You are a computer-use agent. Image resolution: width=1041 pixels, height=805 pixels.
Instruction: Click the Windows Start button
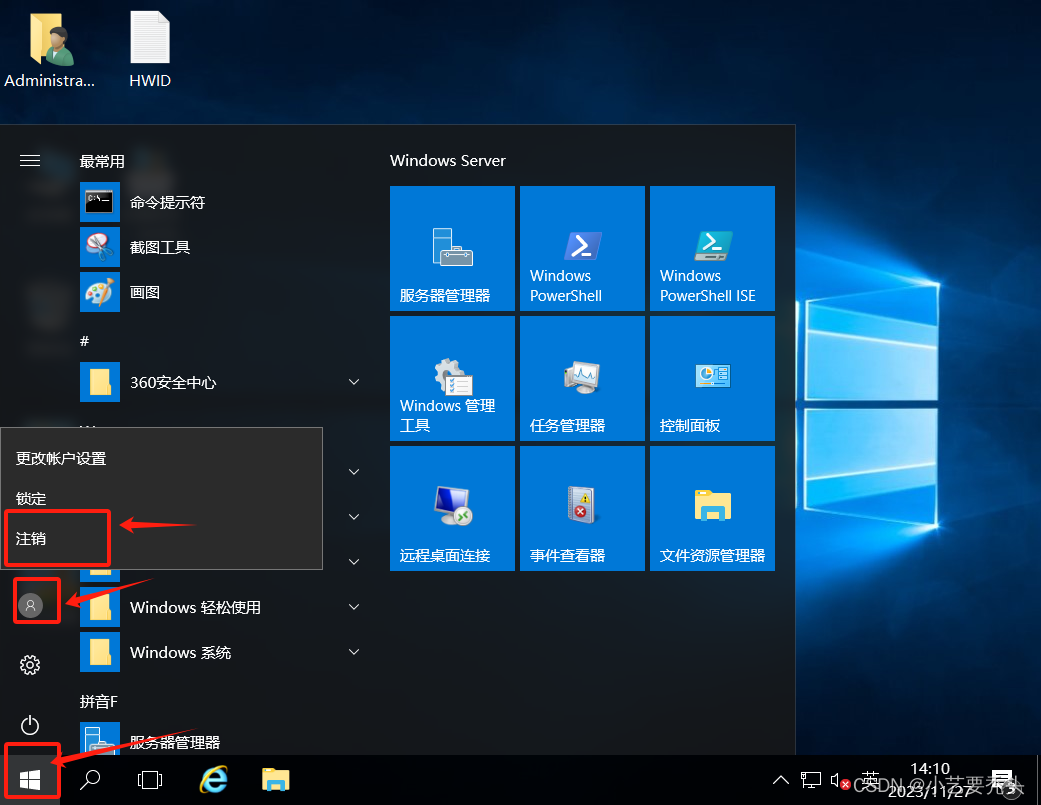[x=30, y=780]
